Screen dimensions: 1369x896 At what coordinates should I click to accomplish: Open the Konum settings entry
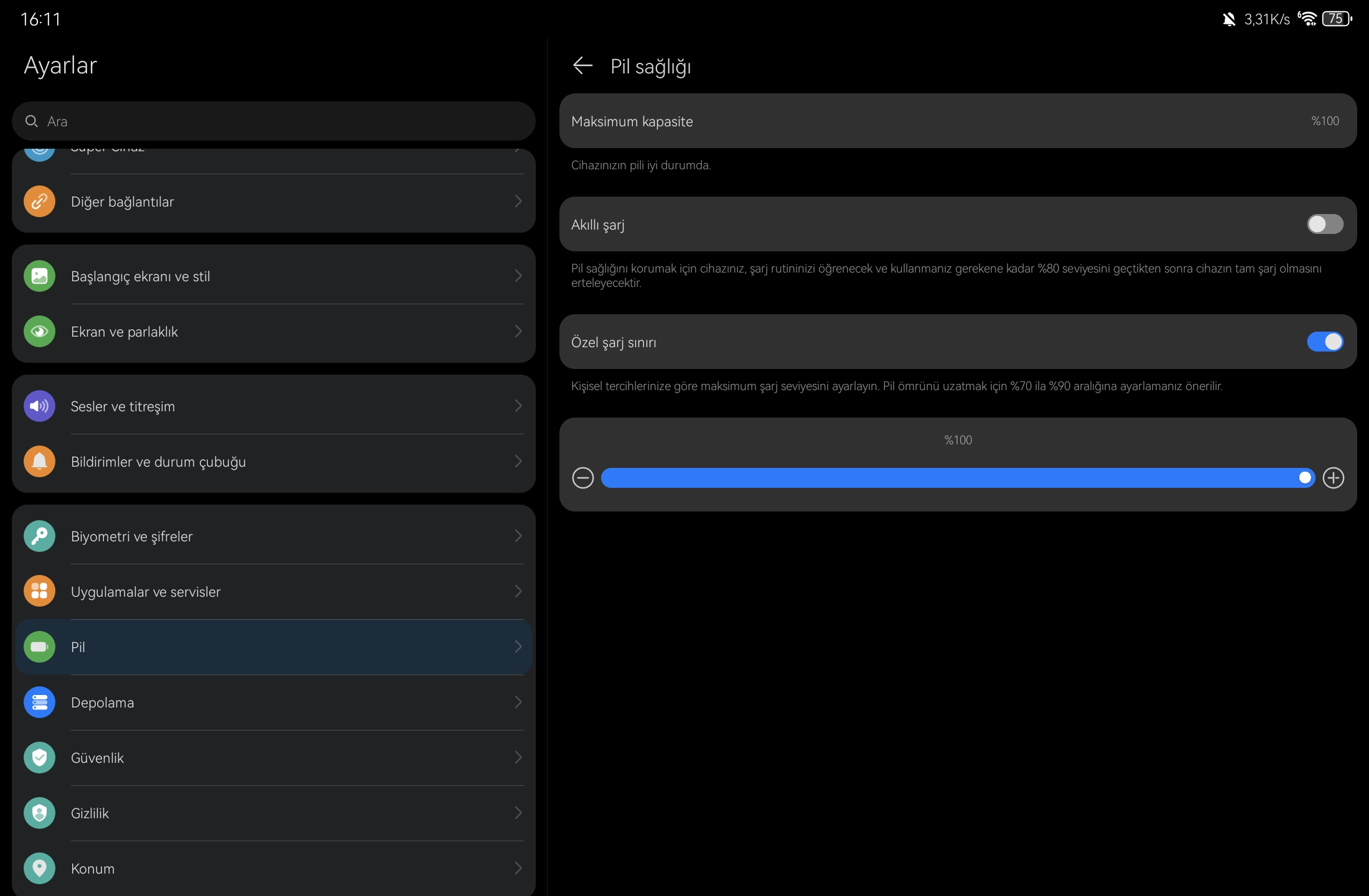pos(274,869)
